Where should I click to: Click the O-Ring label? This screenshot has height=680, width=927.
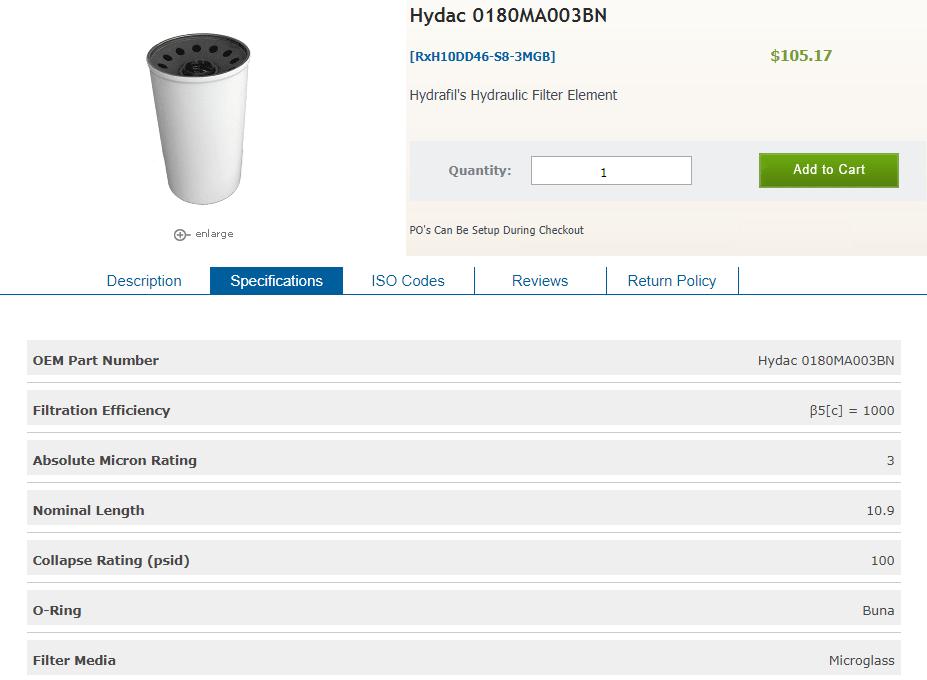point(57,610)
